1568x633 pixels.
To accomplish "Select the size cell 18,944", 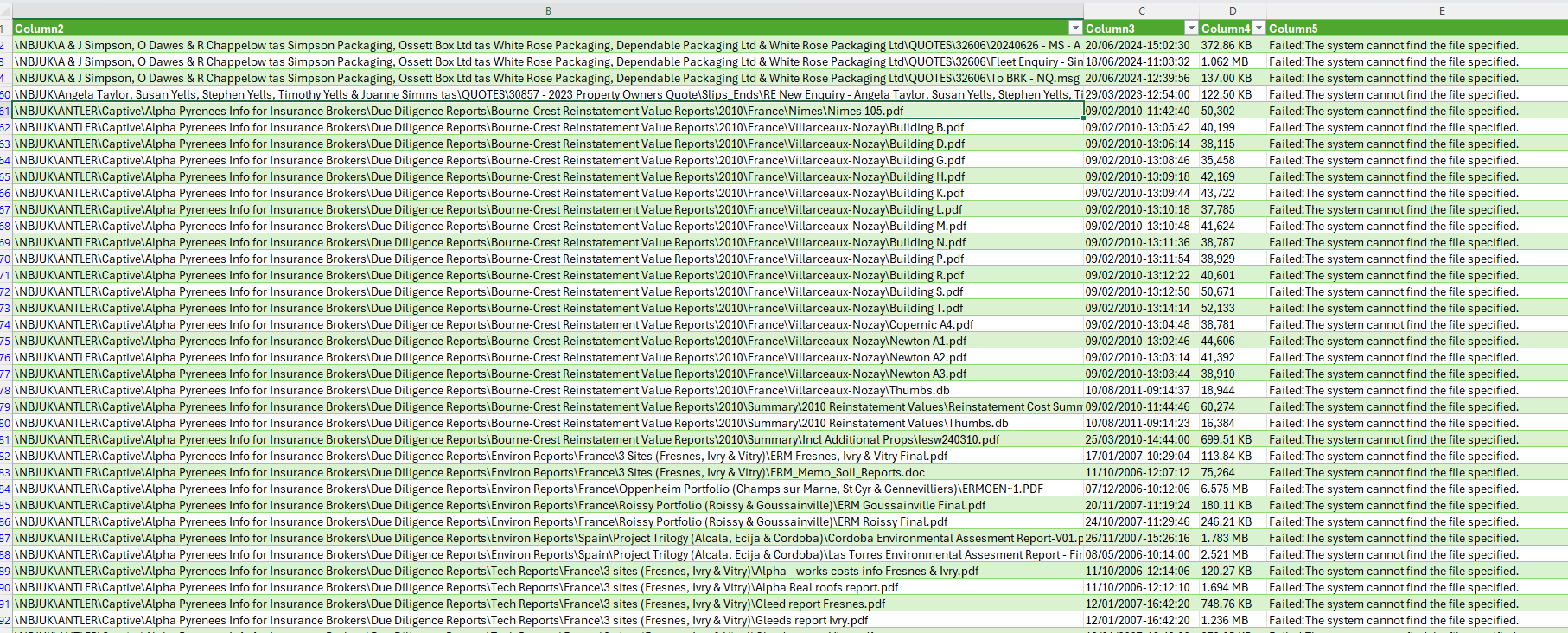I will pos(1233,390).
